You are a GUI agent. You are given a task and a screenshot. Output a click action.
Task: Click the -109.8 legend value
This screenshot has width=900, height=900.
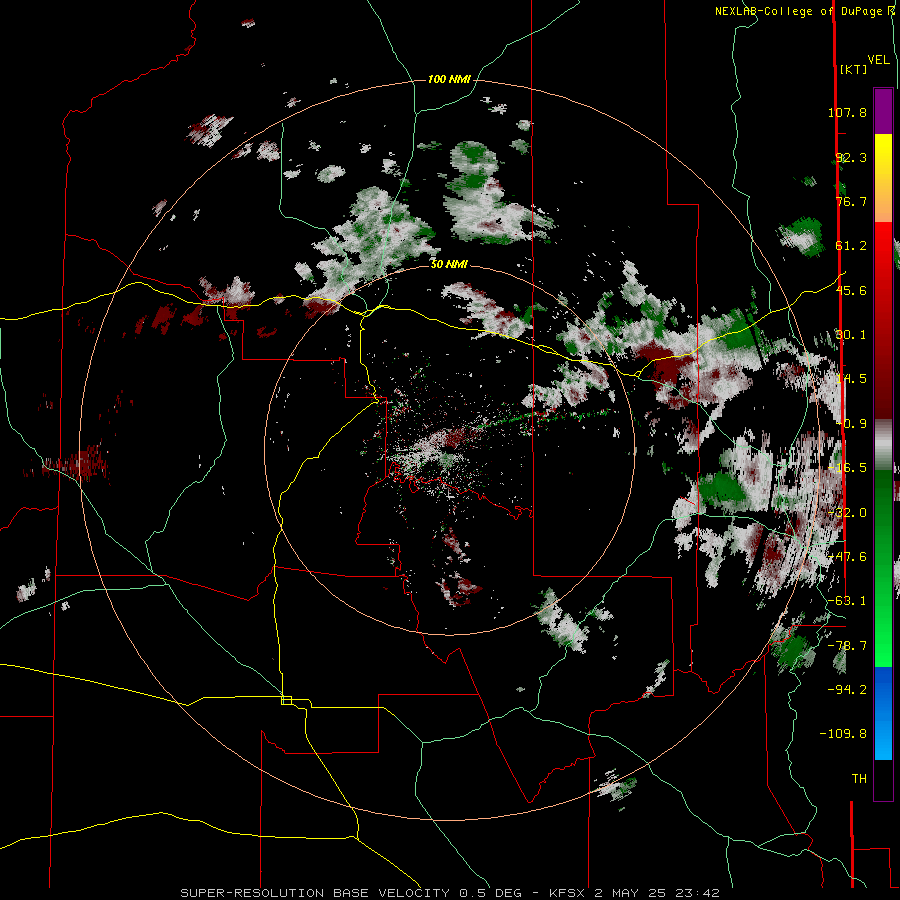coord(843,734)
